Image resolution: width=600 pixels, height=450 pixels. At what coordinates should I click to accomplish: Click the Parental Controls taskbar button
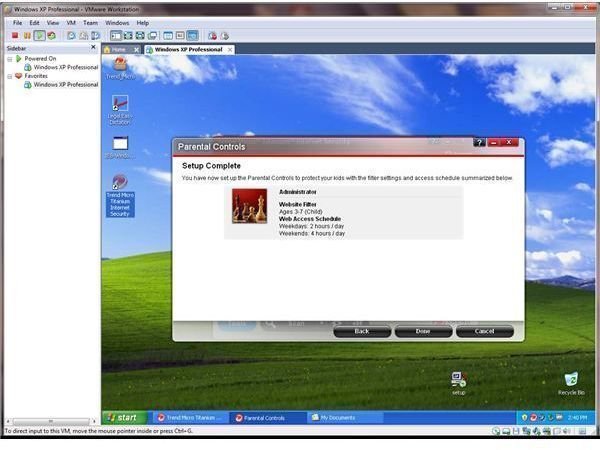click(268, 418)
